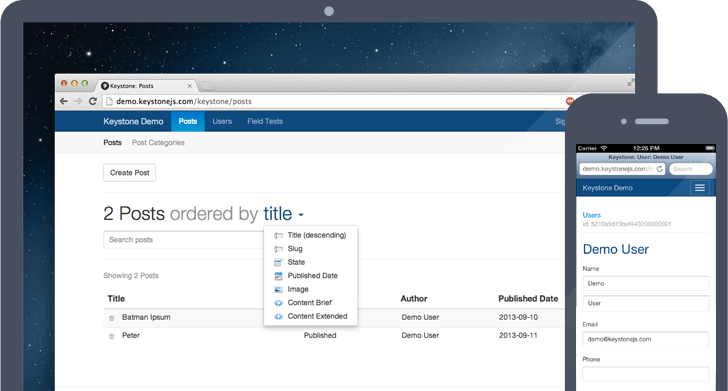Click Demo User in the Peter row

pos(420,335)
